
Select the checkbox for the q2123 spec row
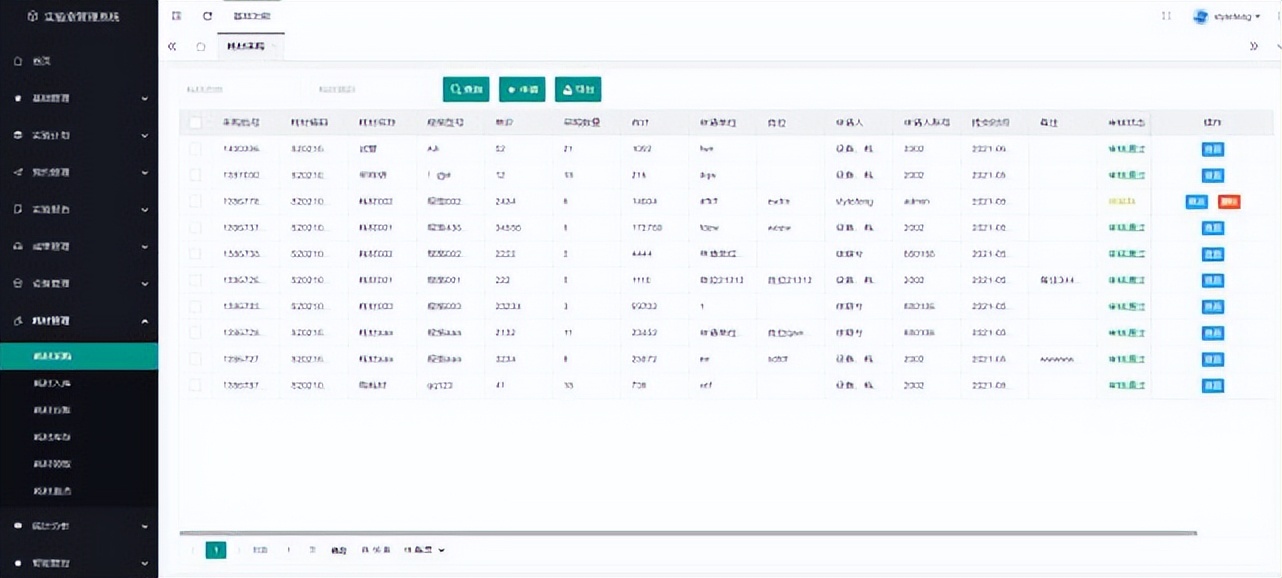[x=196, y=385]
